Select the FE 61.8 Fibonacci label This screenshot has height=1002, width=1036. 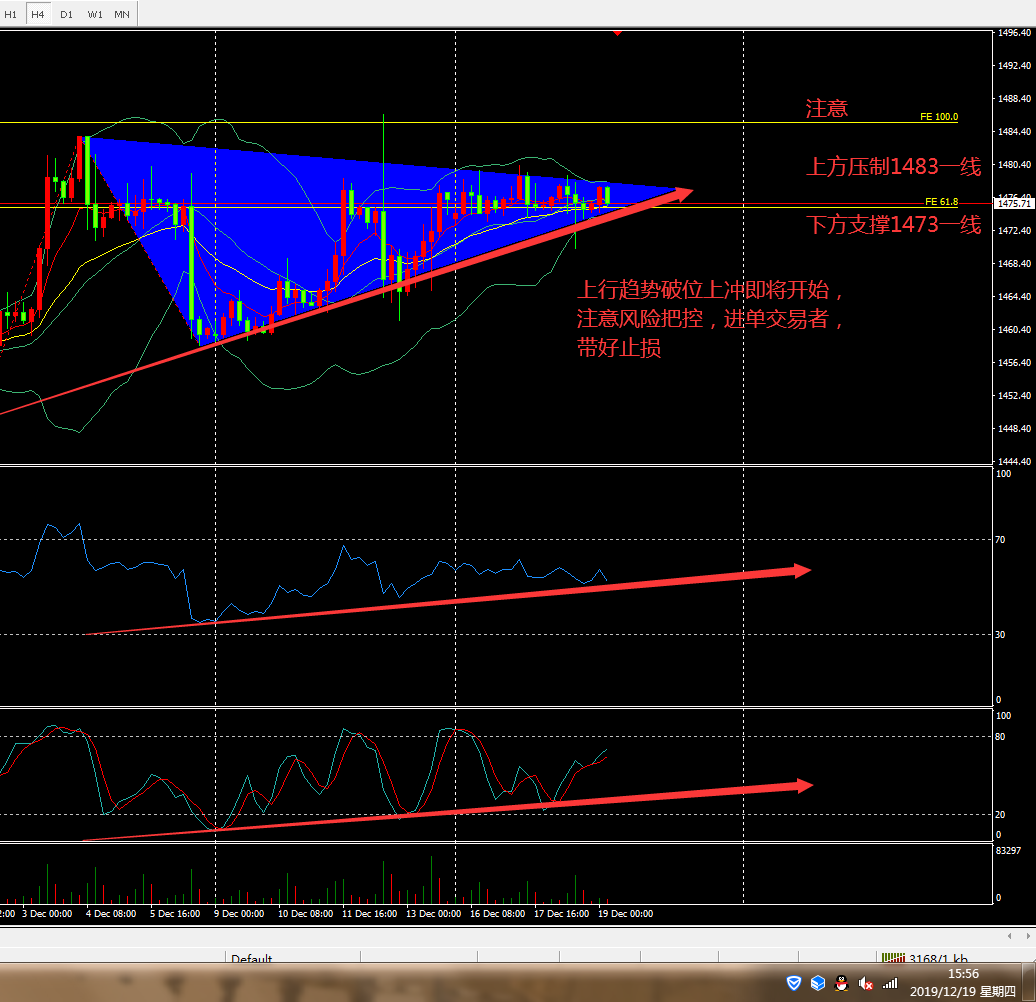point(942,201)
